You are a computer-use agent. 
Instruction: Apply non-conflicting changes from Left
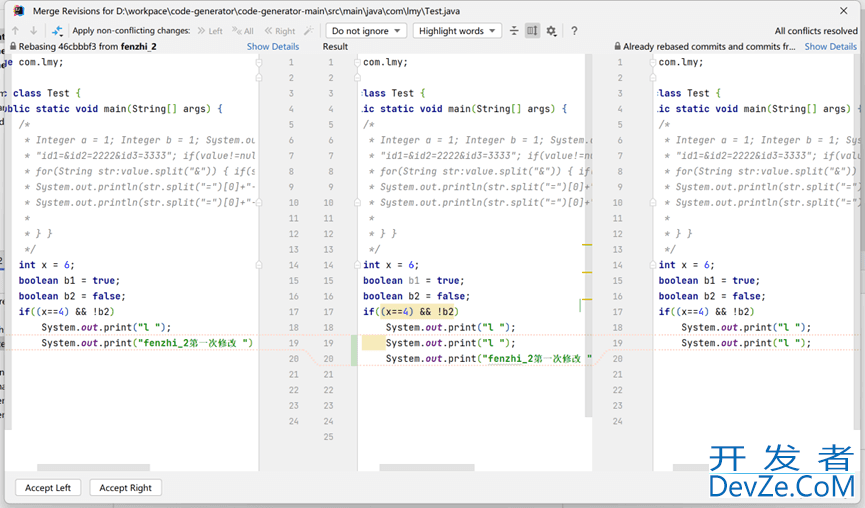pos(210,31)
